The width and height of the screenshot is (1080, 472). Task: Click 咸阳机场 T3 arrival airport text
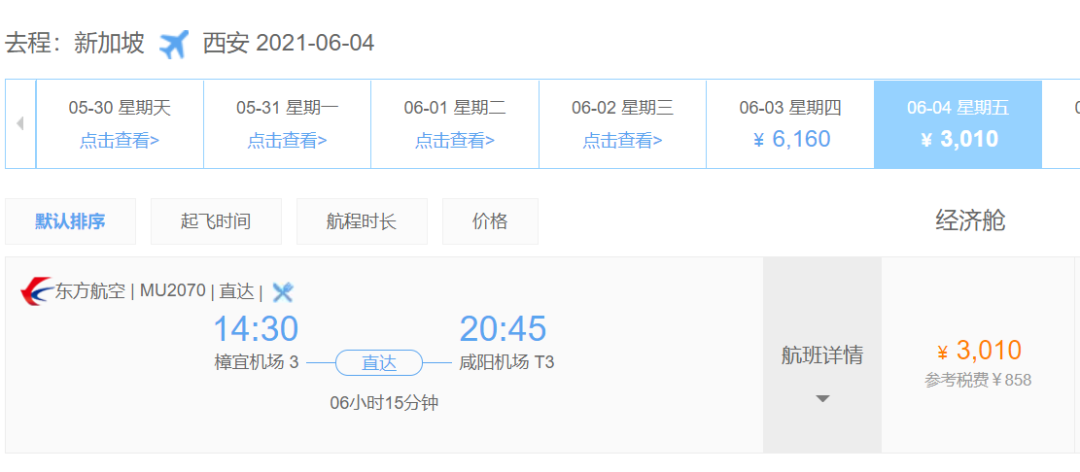coord(506,362)
